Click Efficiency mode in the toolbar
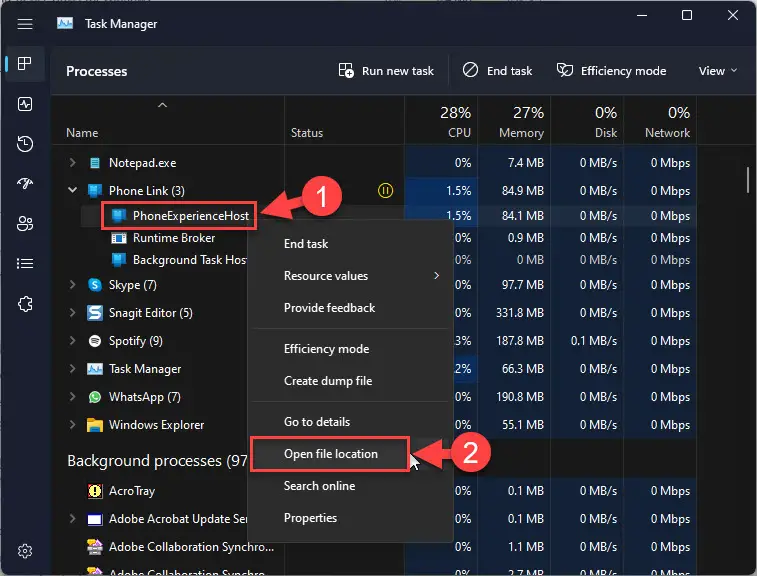 click(x=611, y=71)
